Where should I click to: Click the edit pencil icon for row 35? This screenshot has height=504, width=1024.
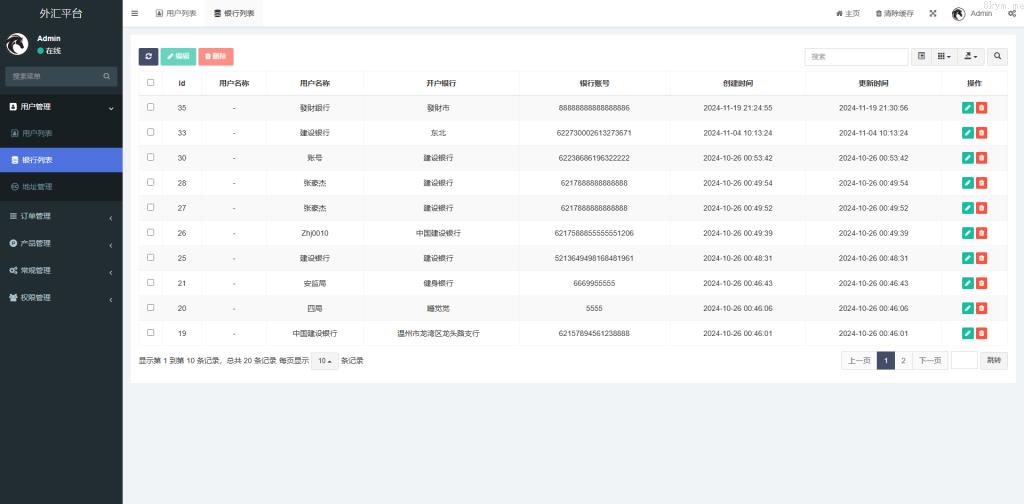tap(967, 107)
